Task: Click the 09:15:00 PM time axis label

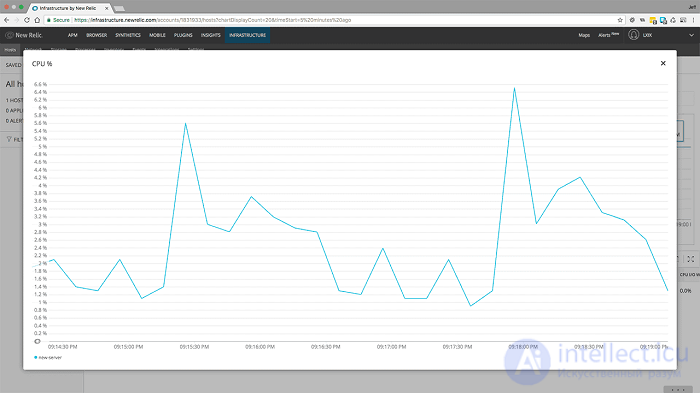Action: coord(128,347)
